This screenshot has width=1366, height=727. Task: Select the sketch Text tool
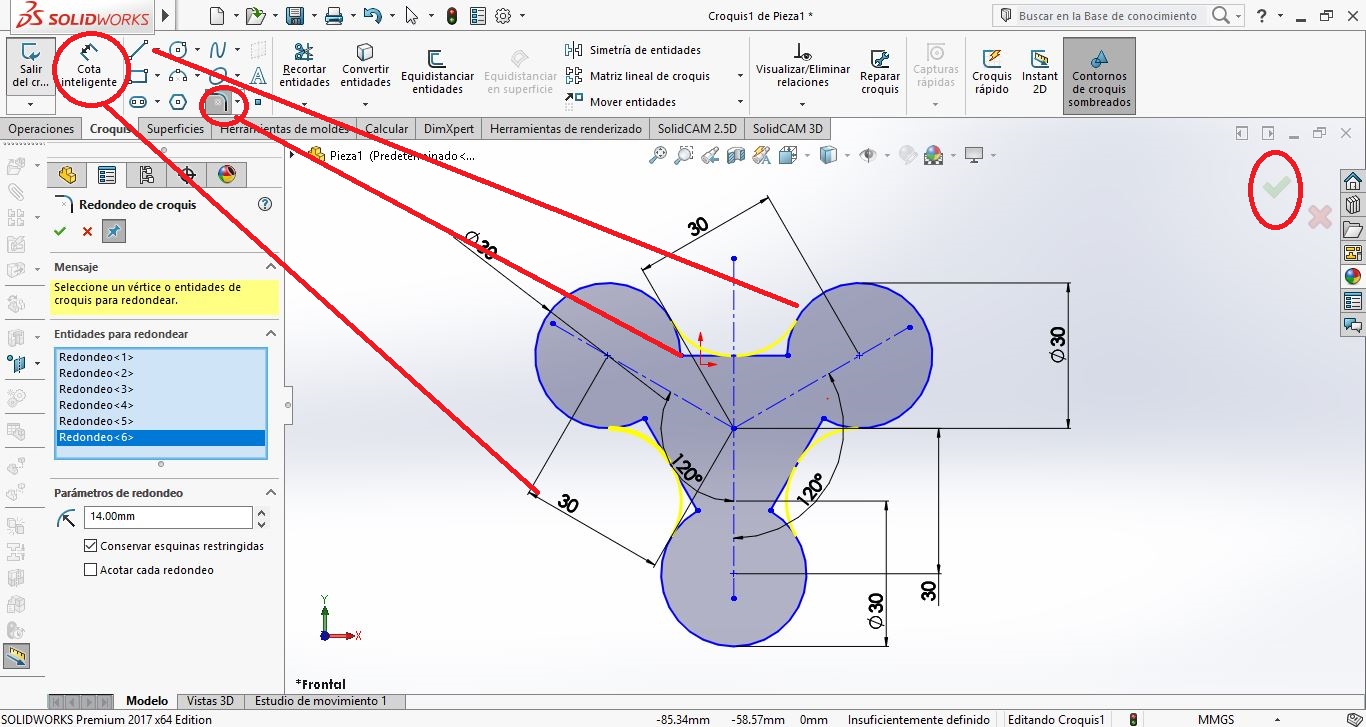click(x=258, y=75)
